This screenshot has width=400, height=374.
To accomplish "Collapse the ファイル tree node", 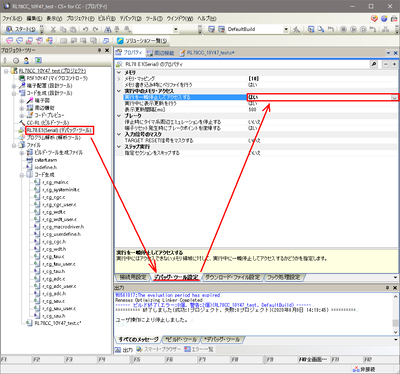I will tap(14, 145).
